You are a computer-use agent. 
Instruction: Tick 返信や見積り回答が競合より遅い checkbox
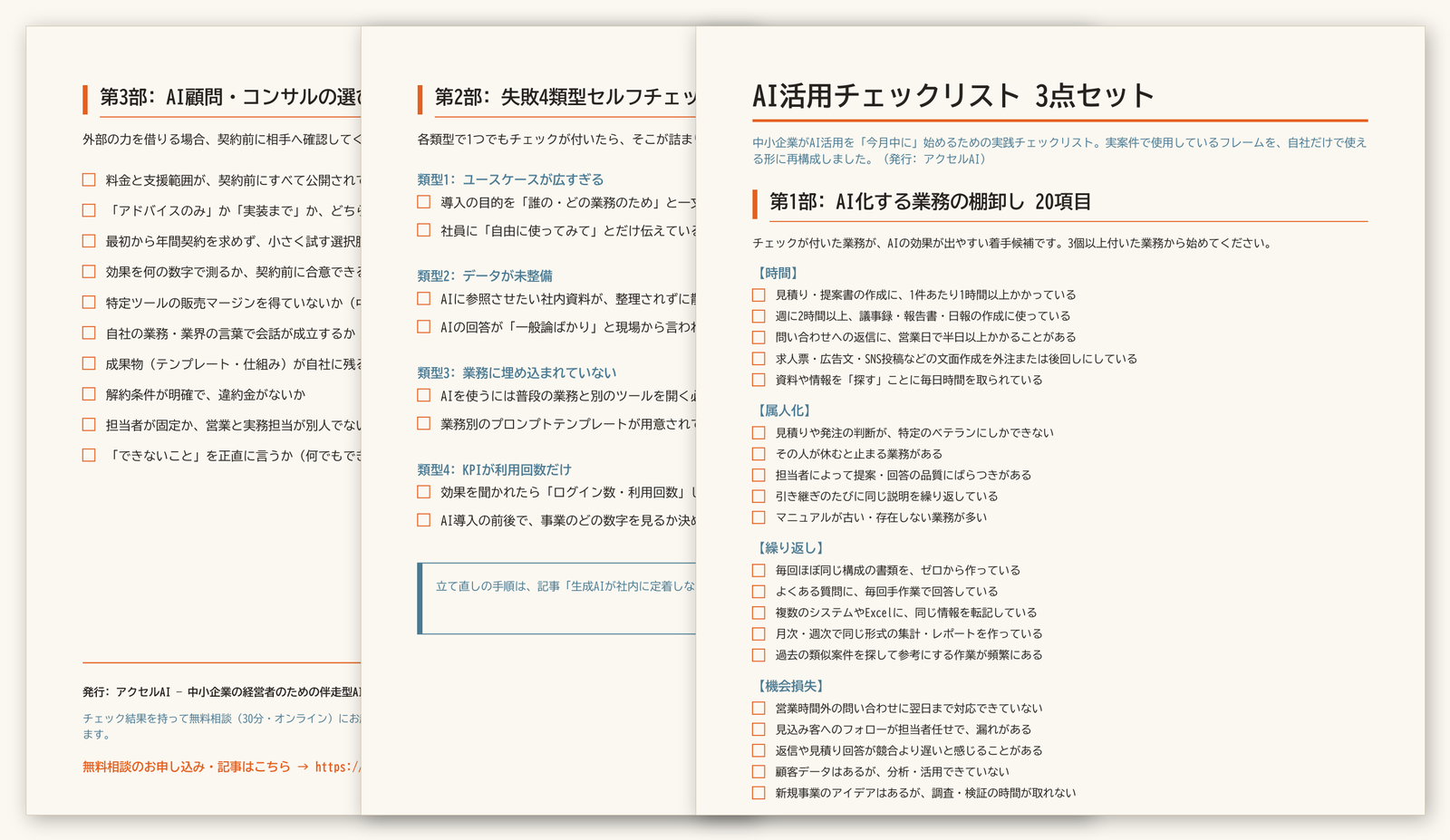(759, 750)
